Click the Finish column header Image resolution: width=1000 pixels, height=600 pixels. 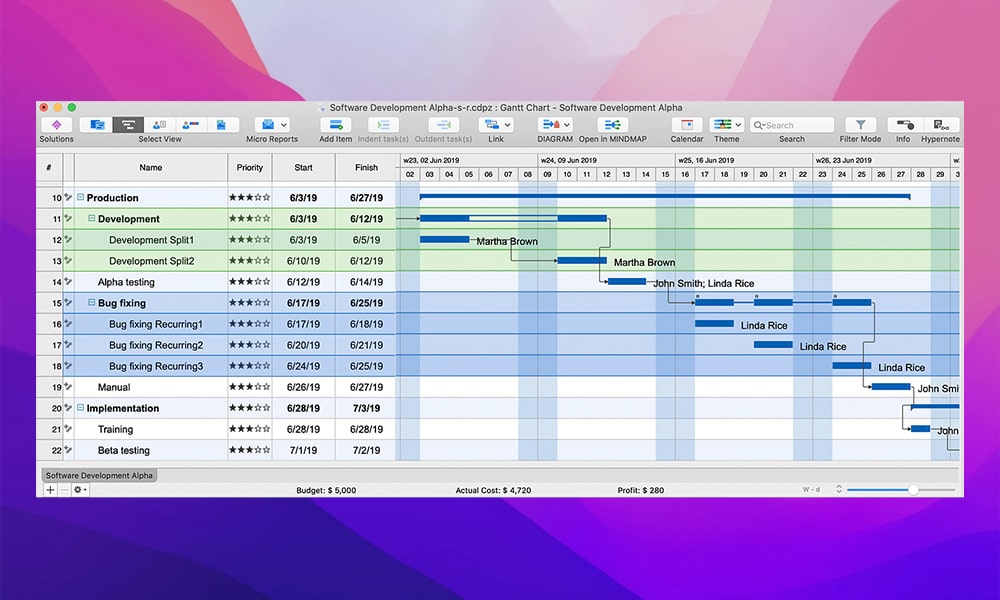pos(366,168)
